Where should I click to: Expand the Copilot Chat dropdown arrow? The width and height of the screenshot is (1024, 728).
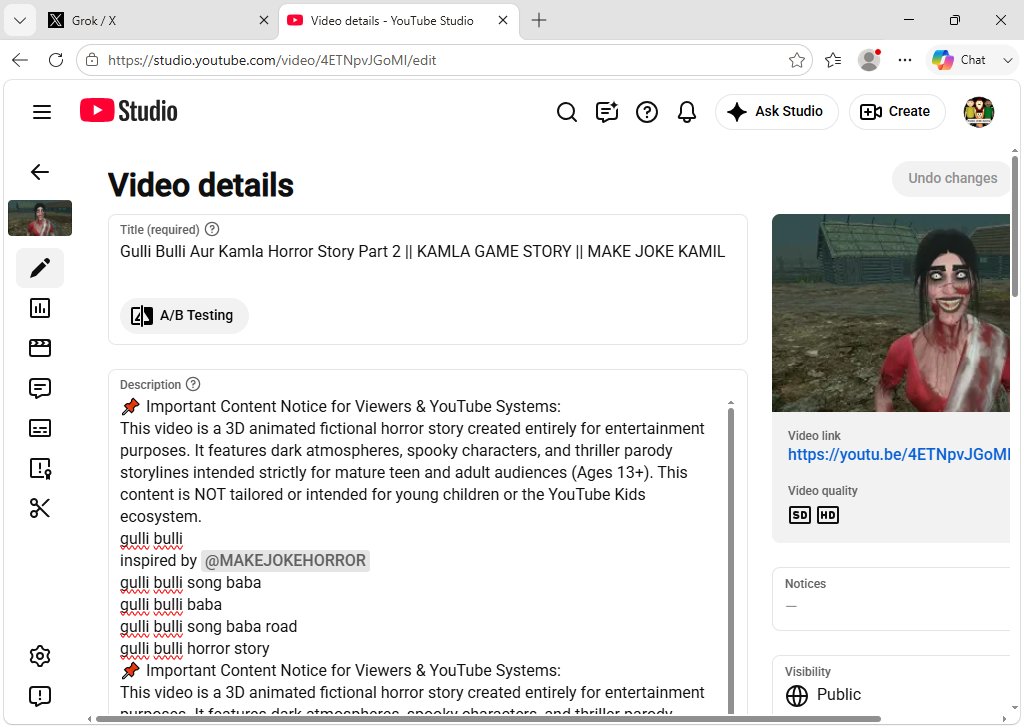pos(1008,61)
